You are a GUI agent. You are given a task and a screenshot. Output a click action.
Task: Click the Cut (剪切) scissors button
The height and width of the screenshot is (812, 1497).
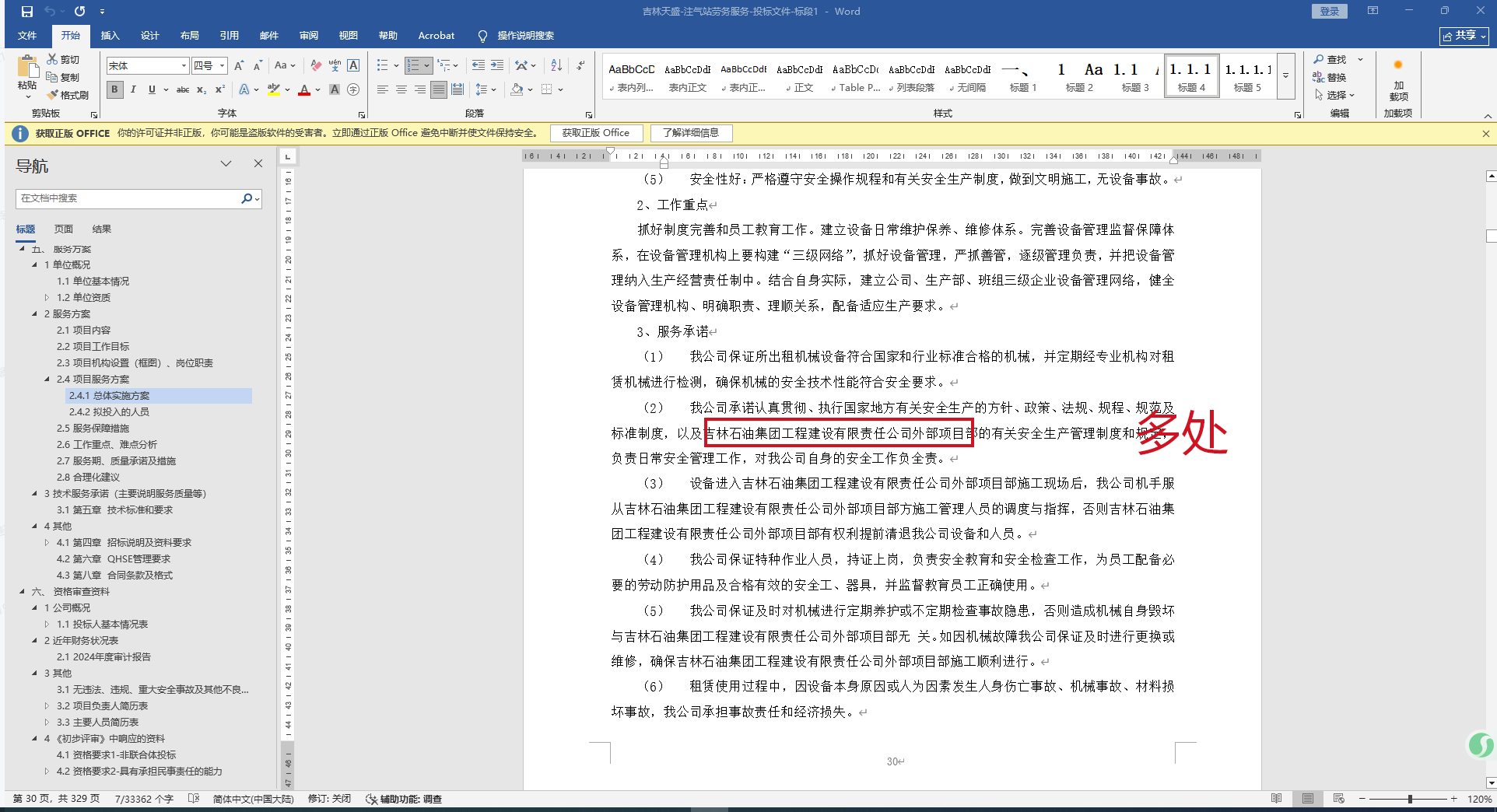62,59
